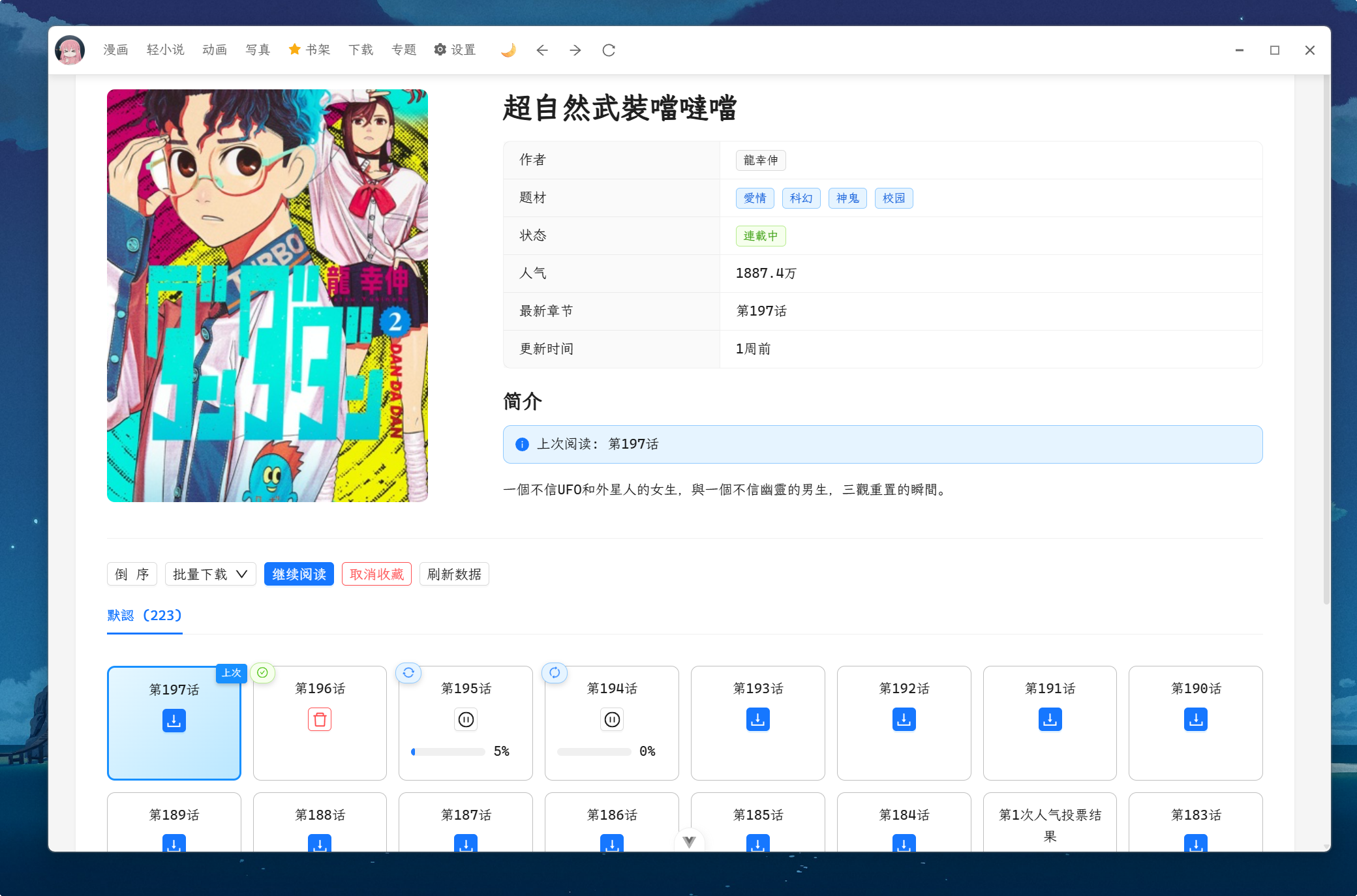The height and width of the screenshot is (896, 1357).
Task: Open the 设置 menu item
Action: click(x=455, y=50)
